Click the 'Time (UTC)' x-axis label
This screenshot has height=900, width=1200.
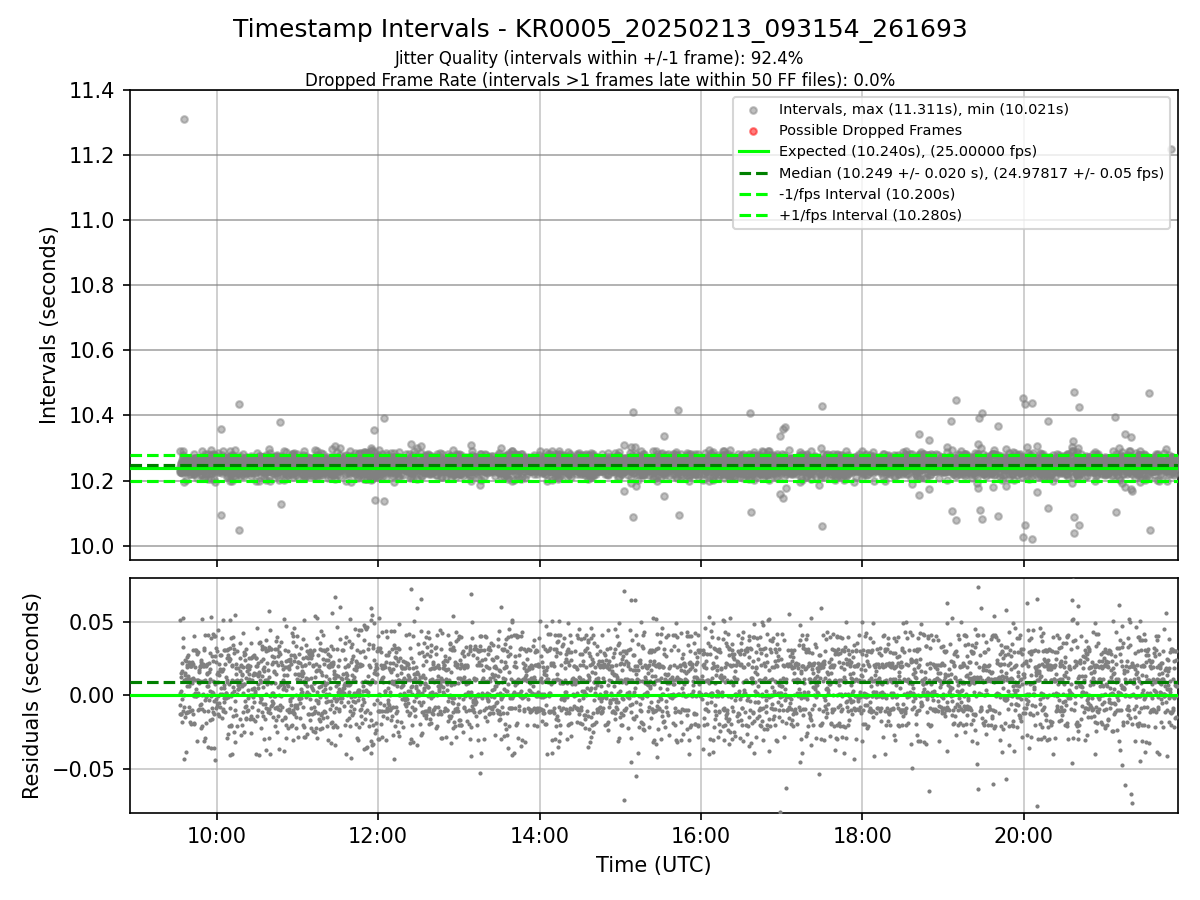[653, 865]
